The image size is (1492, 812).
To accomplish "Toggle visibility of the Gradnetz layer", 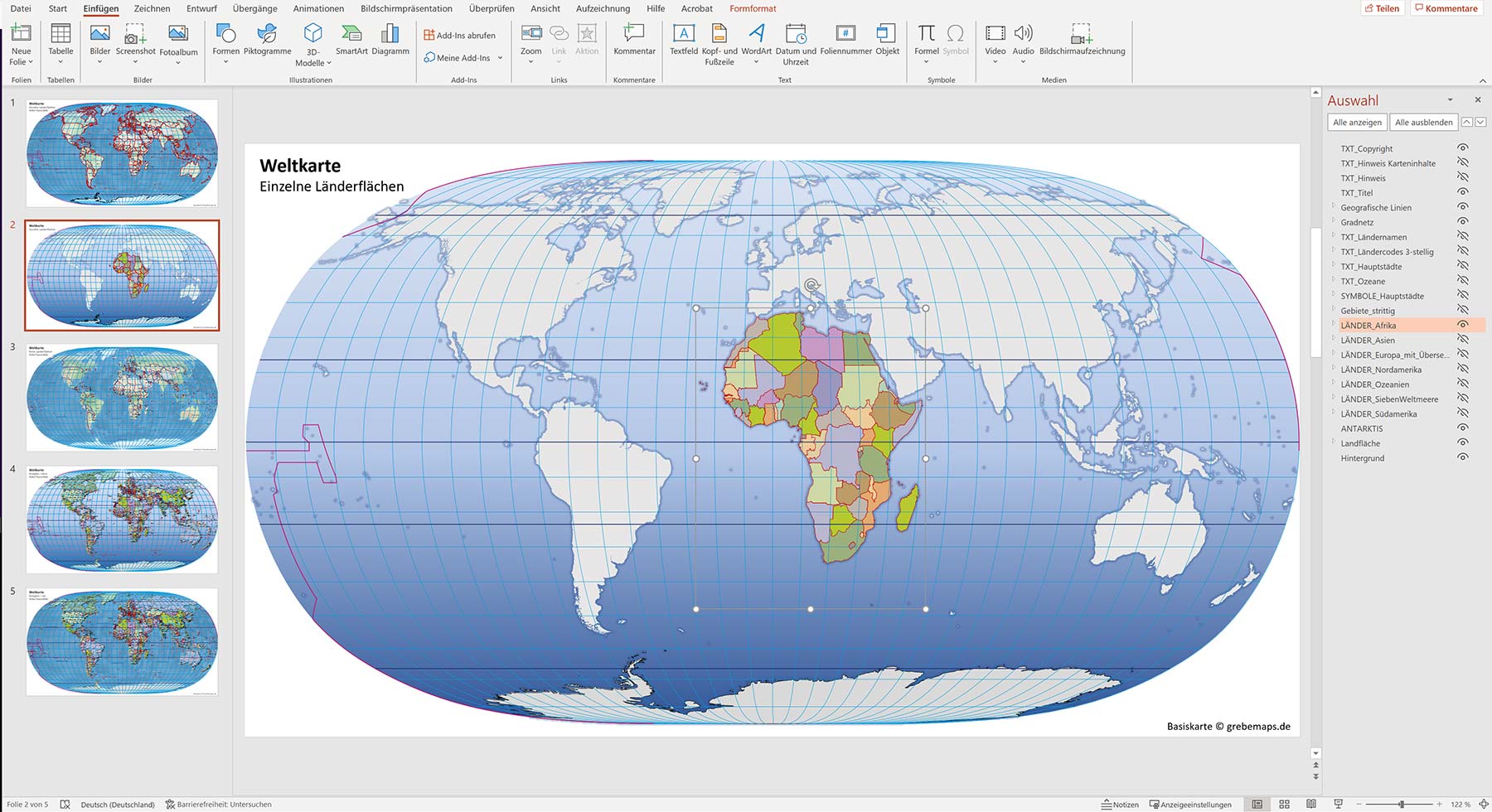I will pos(1463,222).
